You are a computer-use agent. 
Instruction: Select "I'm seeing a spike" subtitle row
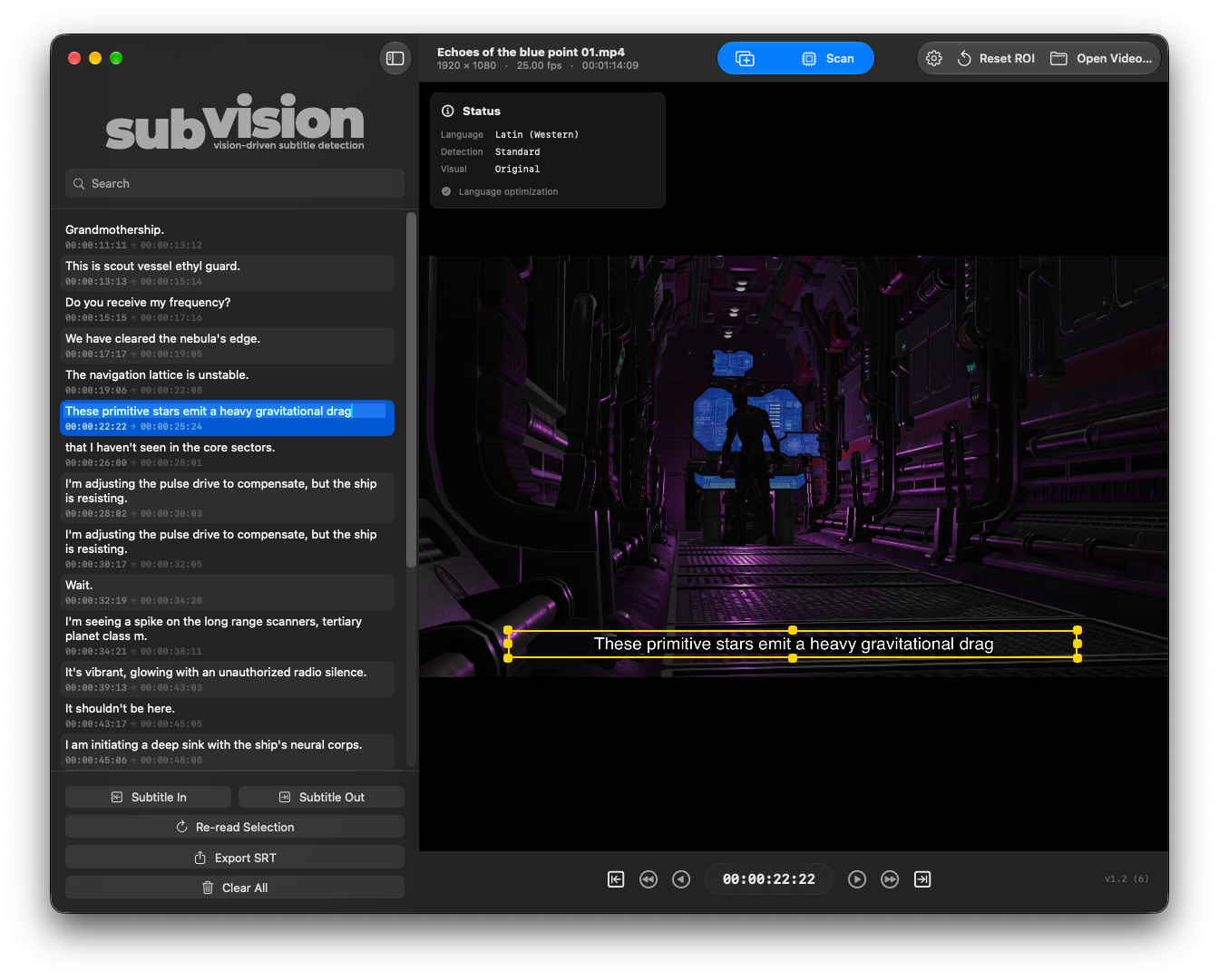tap(227, 636)
